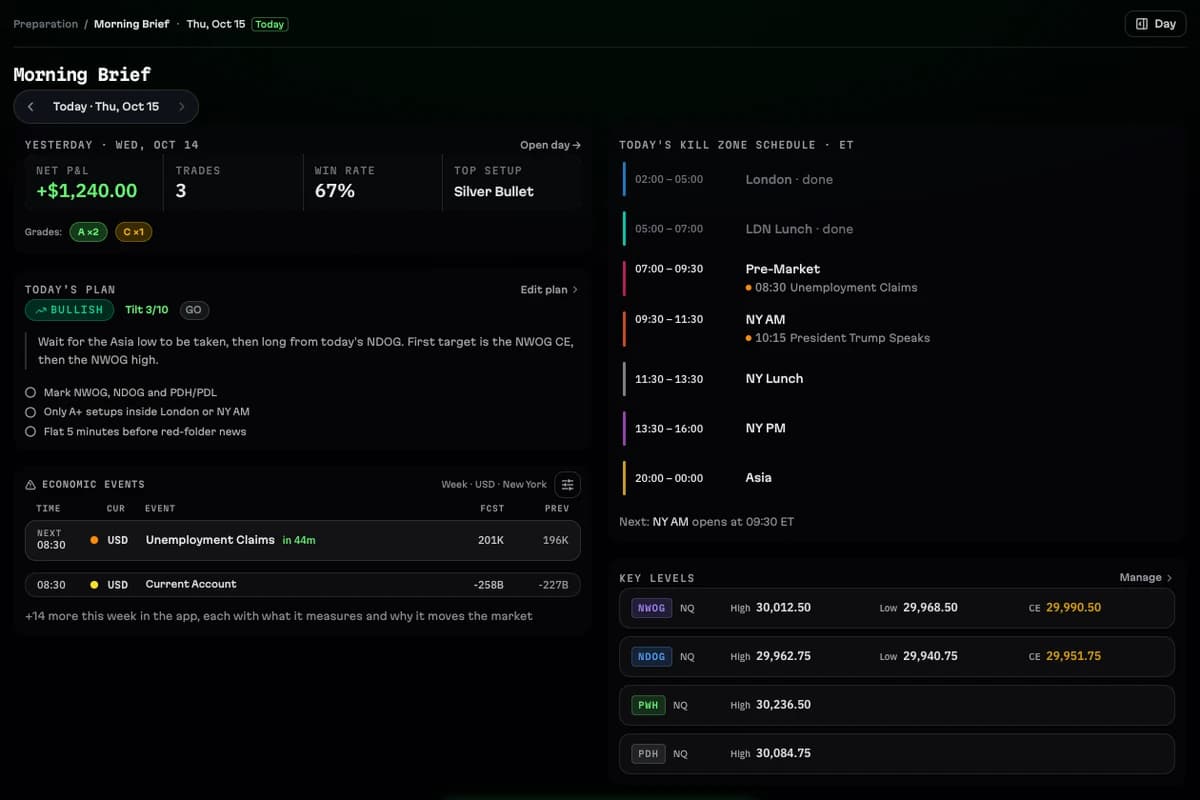
Task: Click the Current Account forecast -258B
Action: pos(489,585)
